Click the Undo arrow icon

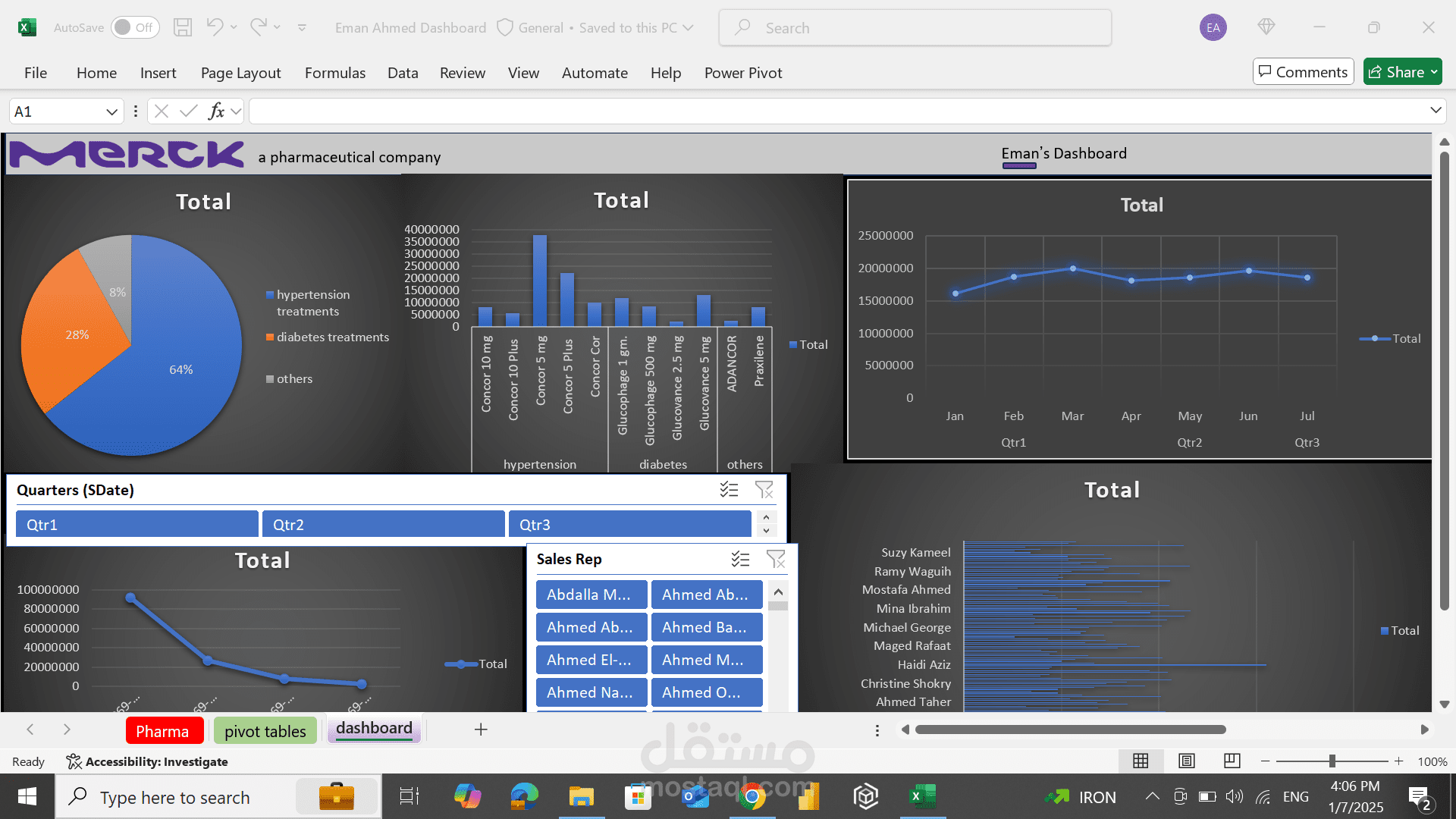click(215, 27)
